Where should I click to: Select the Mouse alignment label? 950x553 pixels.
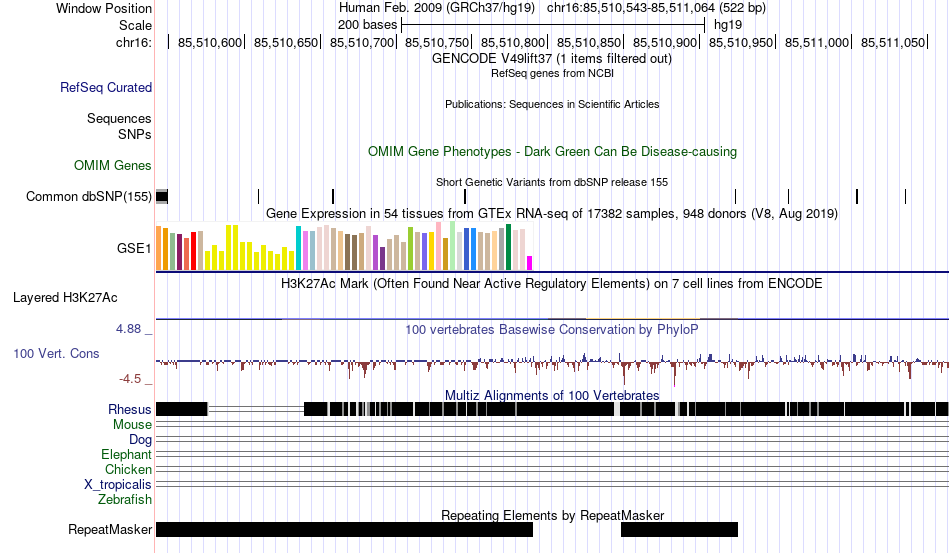pyautogui.click(x=132, y=425)
